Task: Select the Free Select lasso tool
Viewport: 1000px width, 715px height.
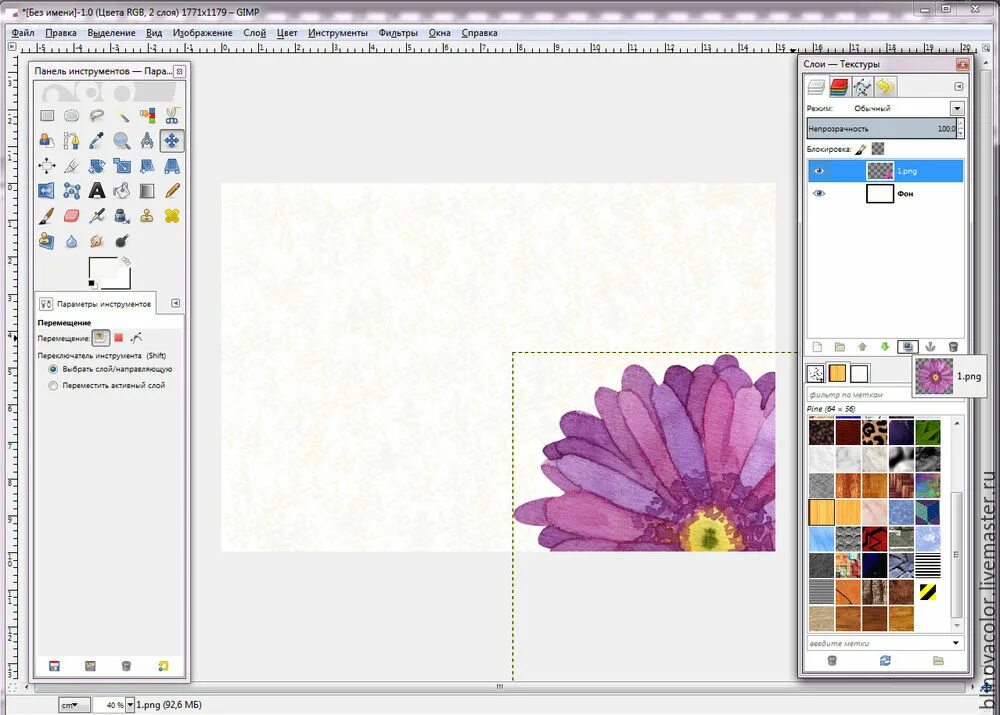Action: coord(96,115)
